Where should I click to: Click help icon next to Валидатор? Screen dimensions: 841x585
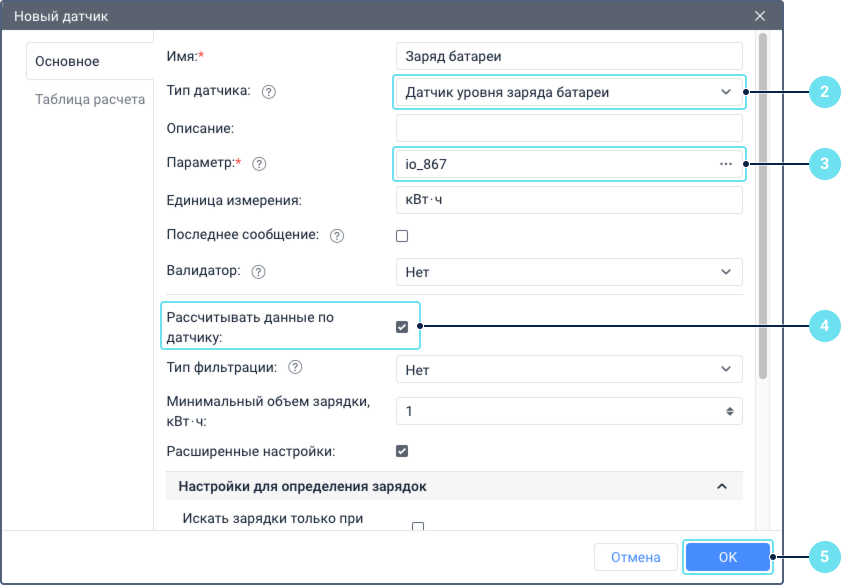click(x=259, y=271)
